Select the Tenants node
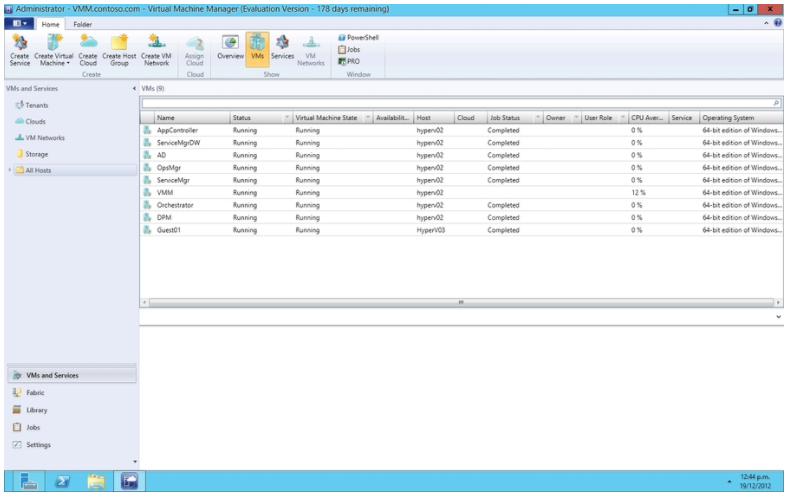Screen dimensions: 786x497 [32, 105]
